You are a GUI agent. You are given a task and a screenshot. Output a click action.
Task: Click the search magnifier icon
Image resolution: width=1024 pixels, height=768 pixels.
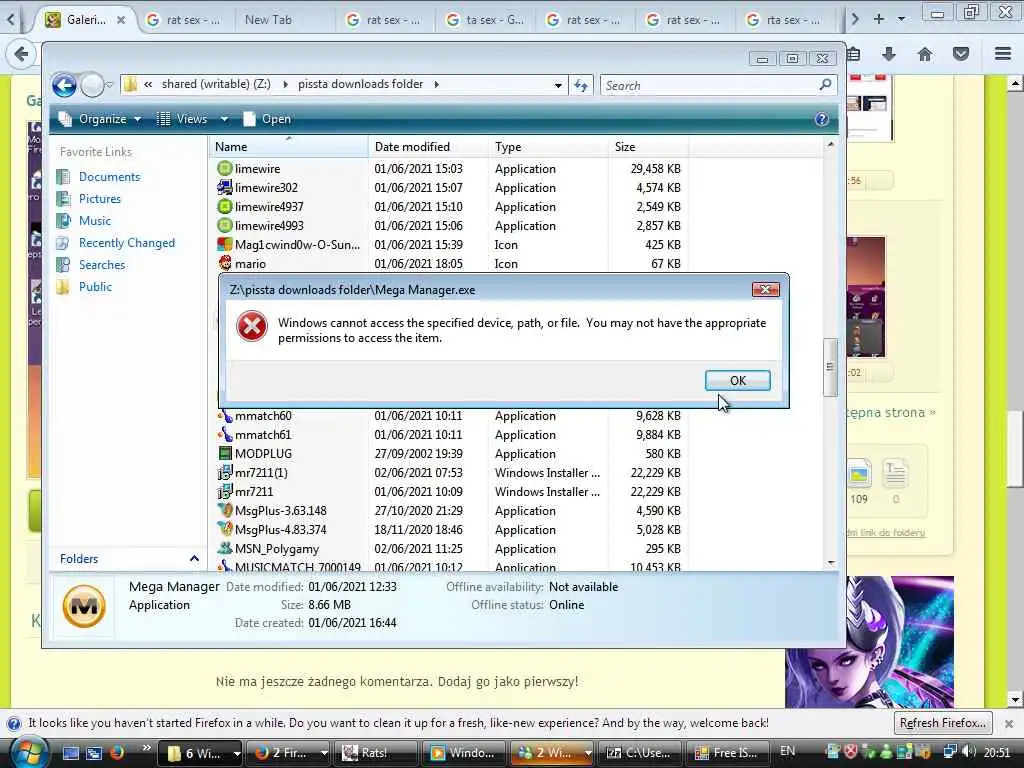(x=825, y=84)
